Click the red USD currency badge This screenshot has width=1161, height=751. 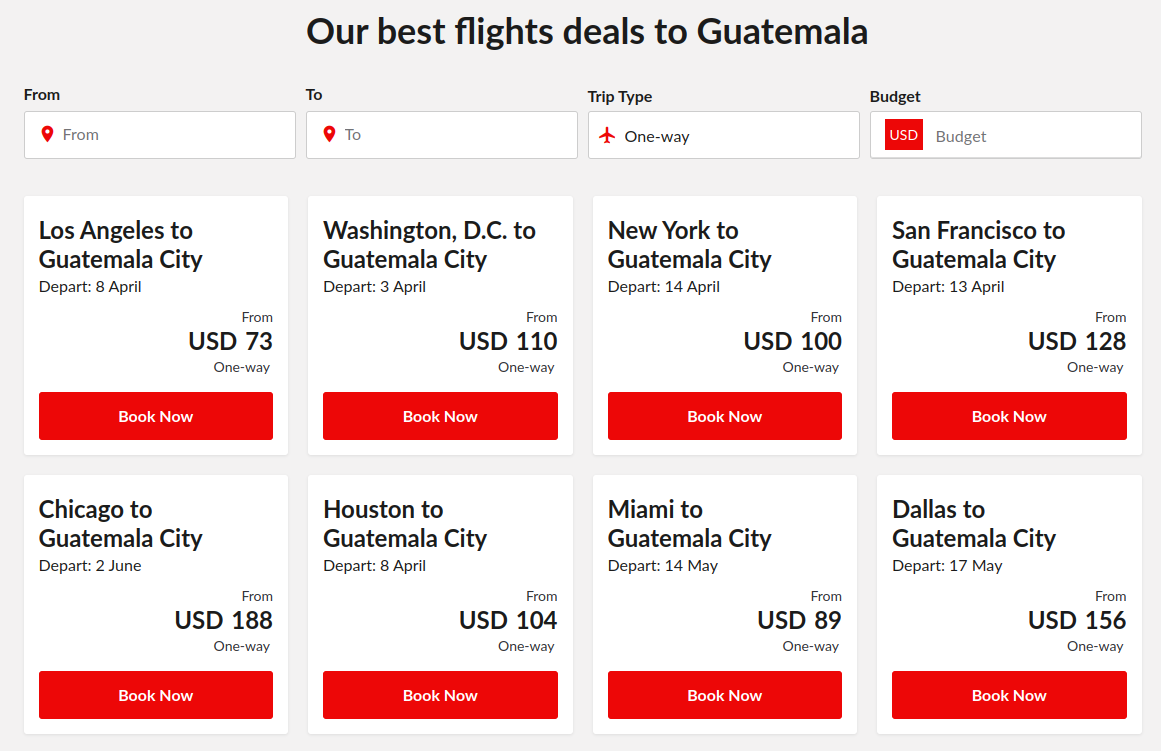(903, 135)
